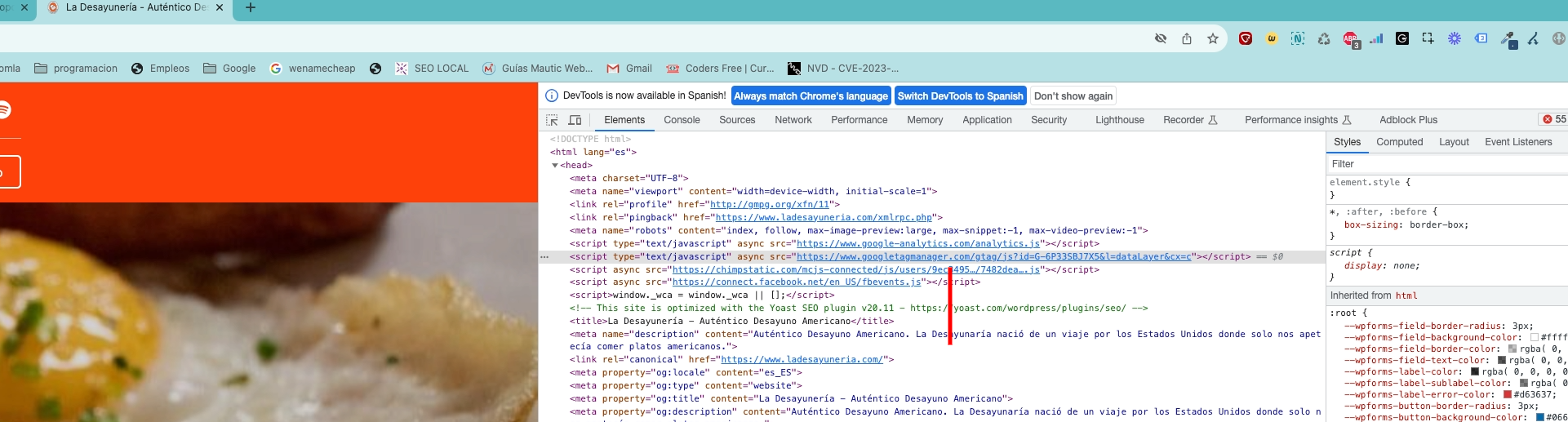Open the gray globe extension icon
This screenshot has height=422, width=1568.
[1559, 38]
